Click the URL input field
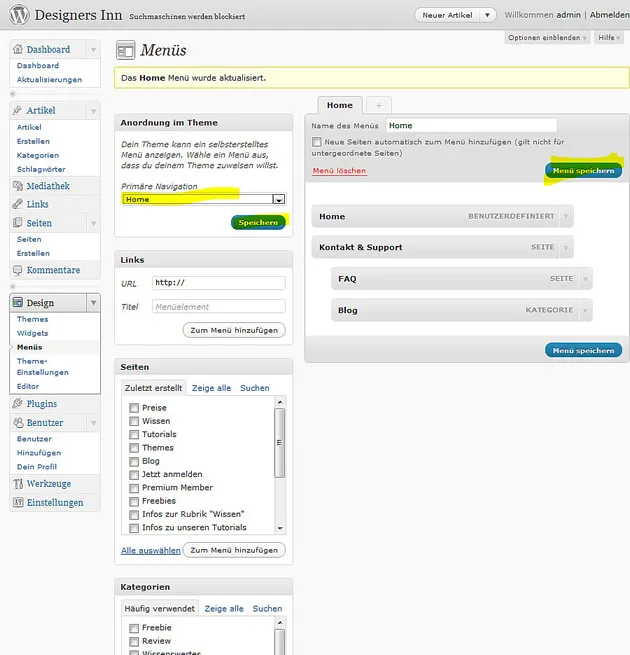 tap(219, 283)
